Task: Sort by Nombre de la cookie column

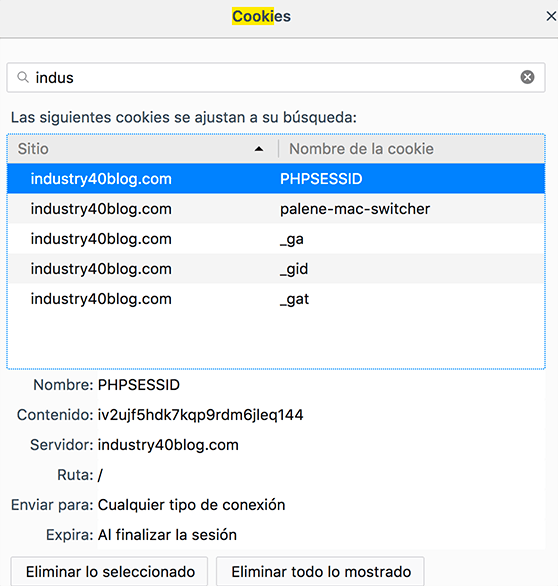Action: 411,149
